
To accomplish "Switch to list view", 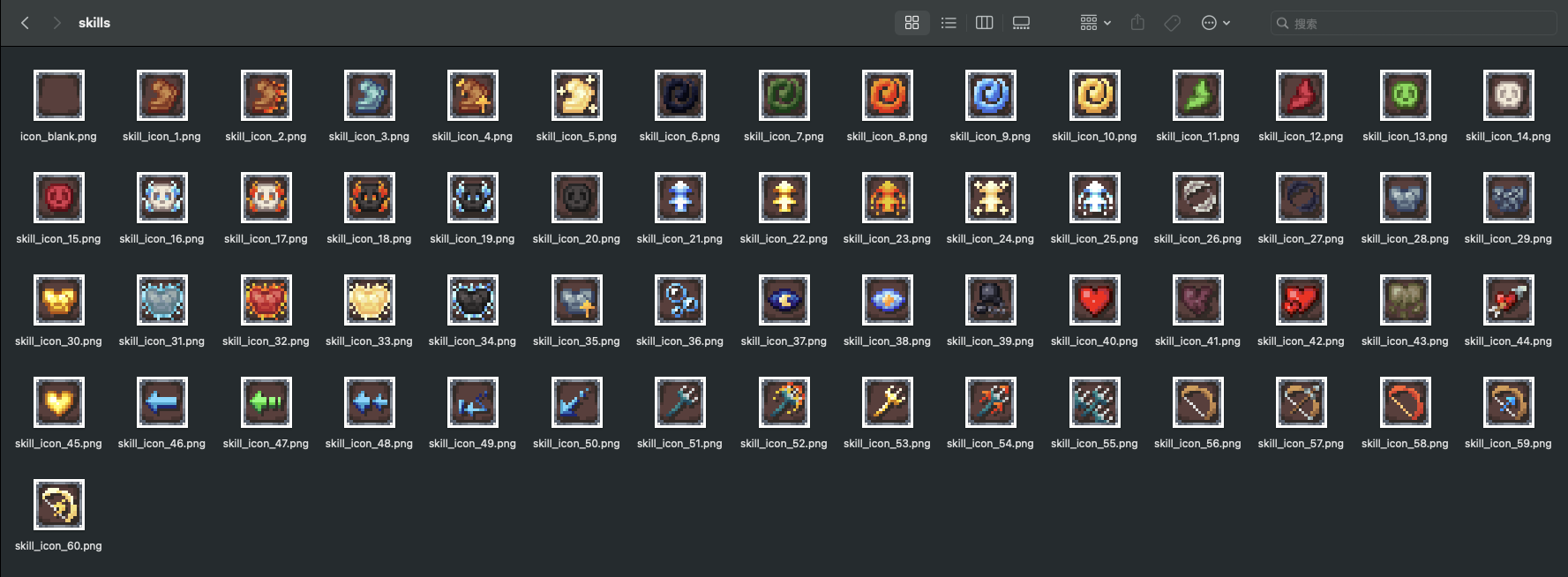I will 949,23.
